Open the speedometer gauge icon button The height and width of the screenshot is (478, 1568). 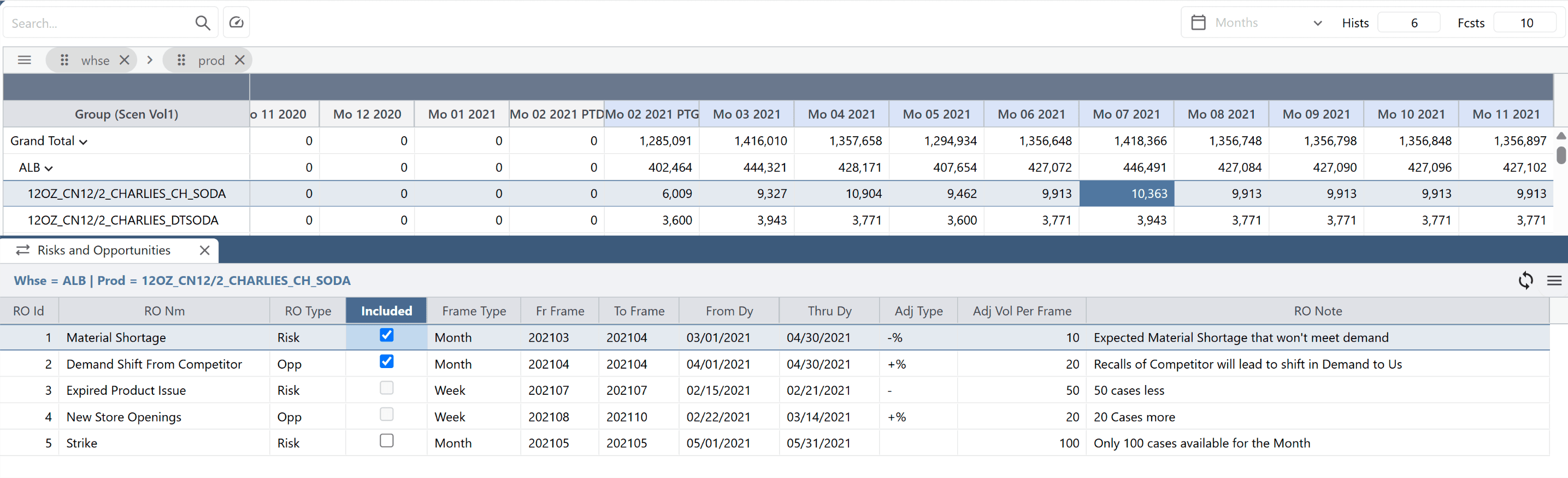236,22
